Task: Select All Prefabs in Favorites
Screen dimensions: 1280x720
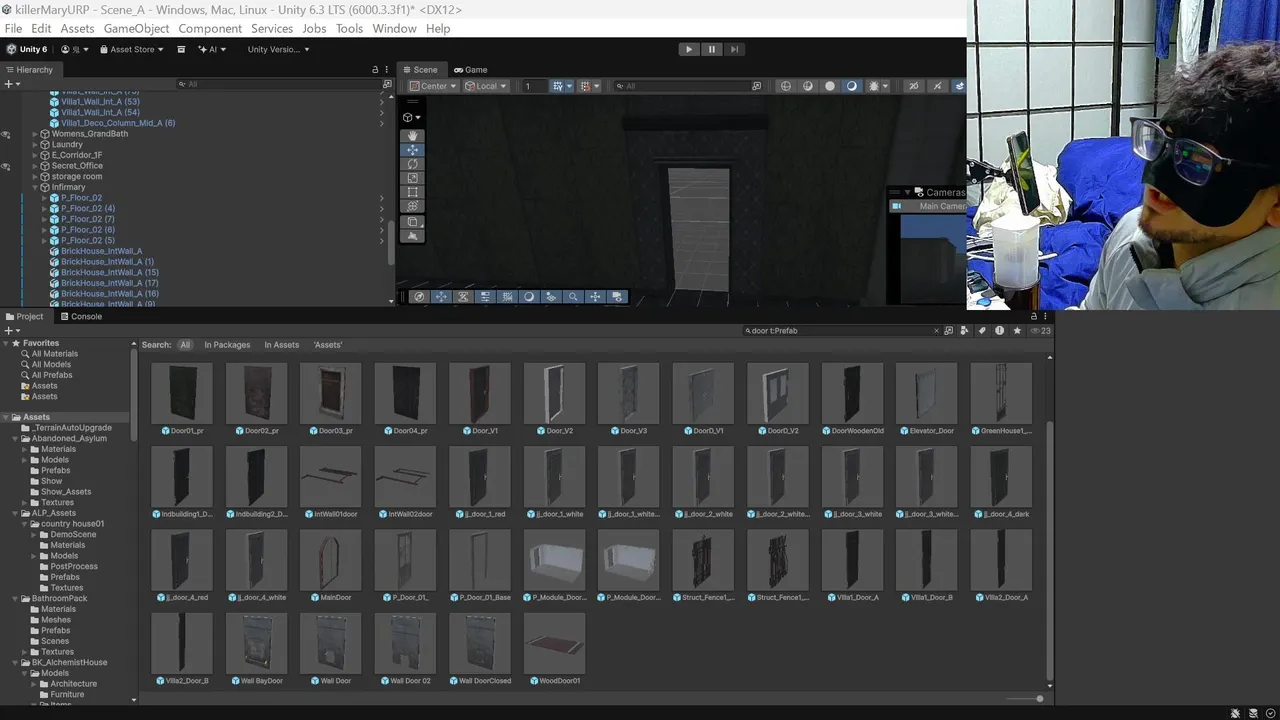Action: click(52, 375)
